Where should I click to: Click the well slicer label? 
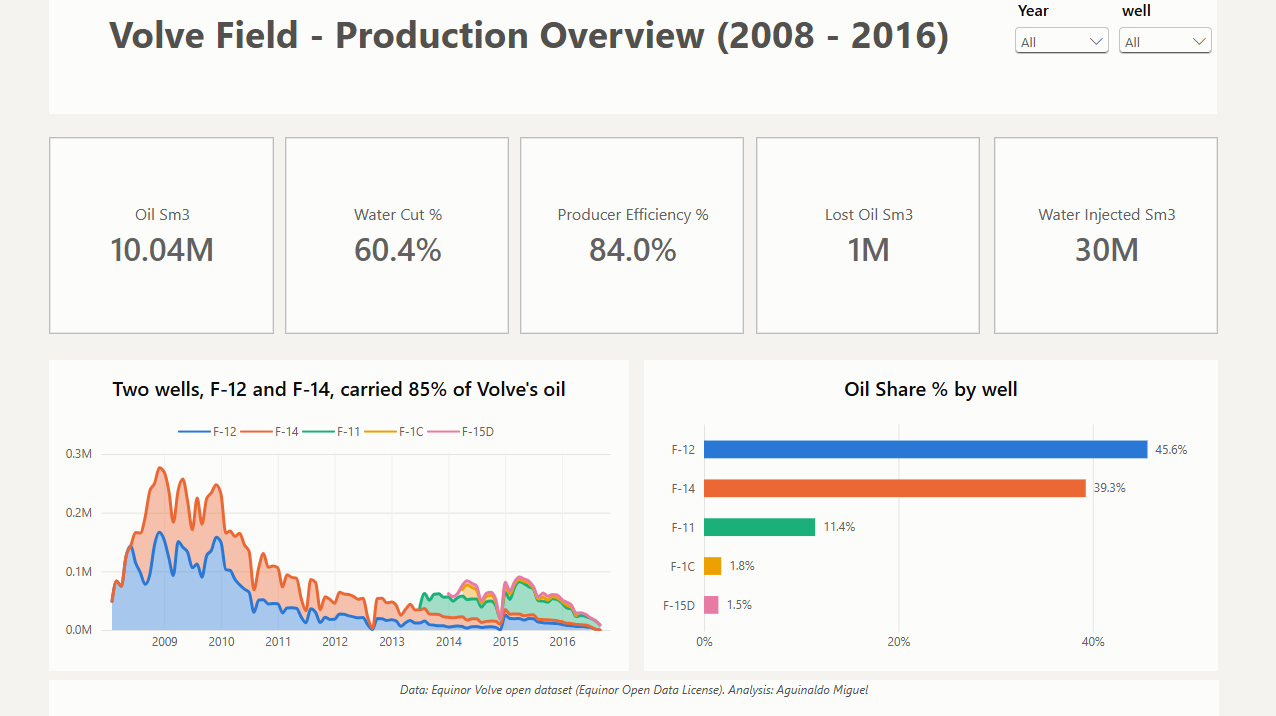[1136, 11]
